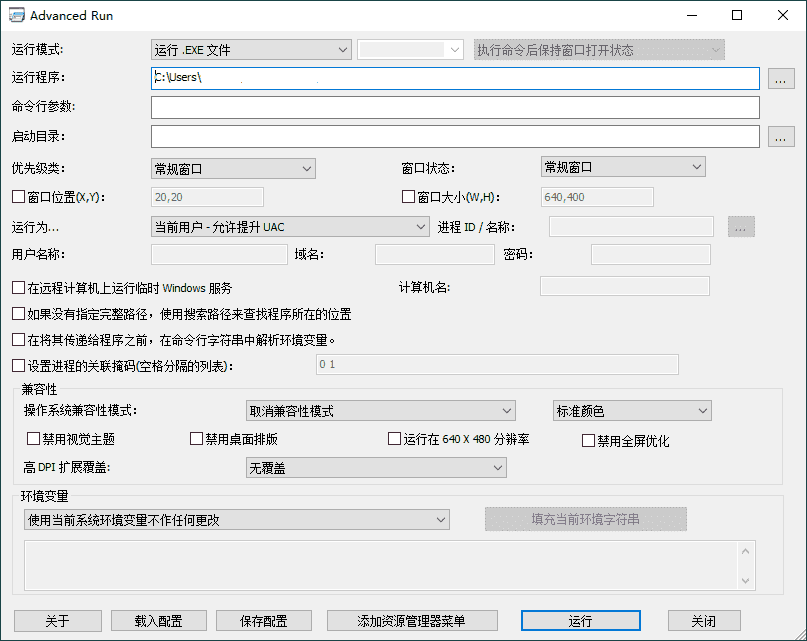Image resolution: width=807 pixels, height=641 pixels.
Task: Open the 高 DPI 扩展覆盖 dropdown
Action: tap(376, 468)
